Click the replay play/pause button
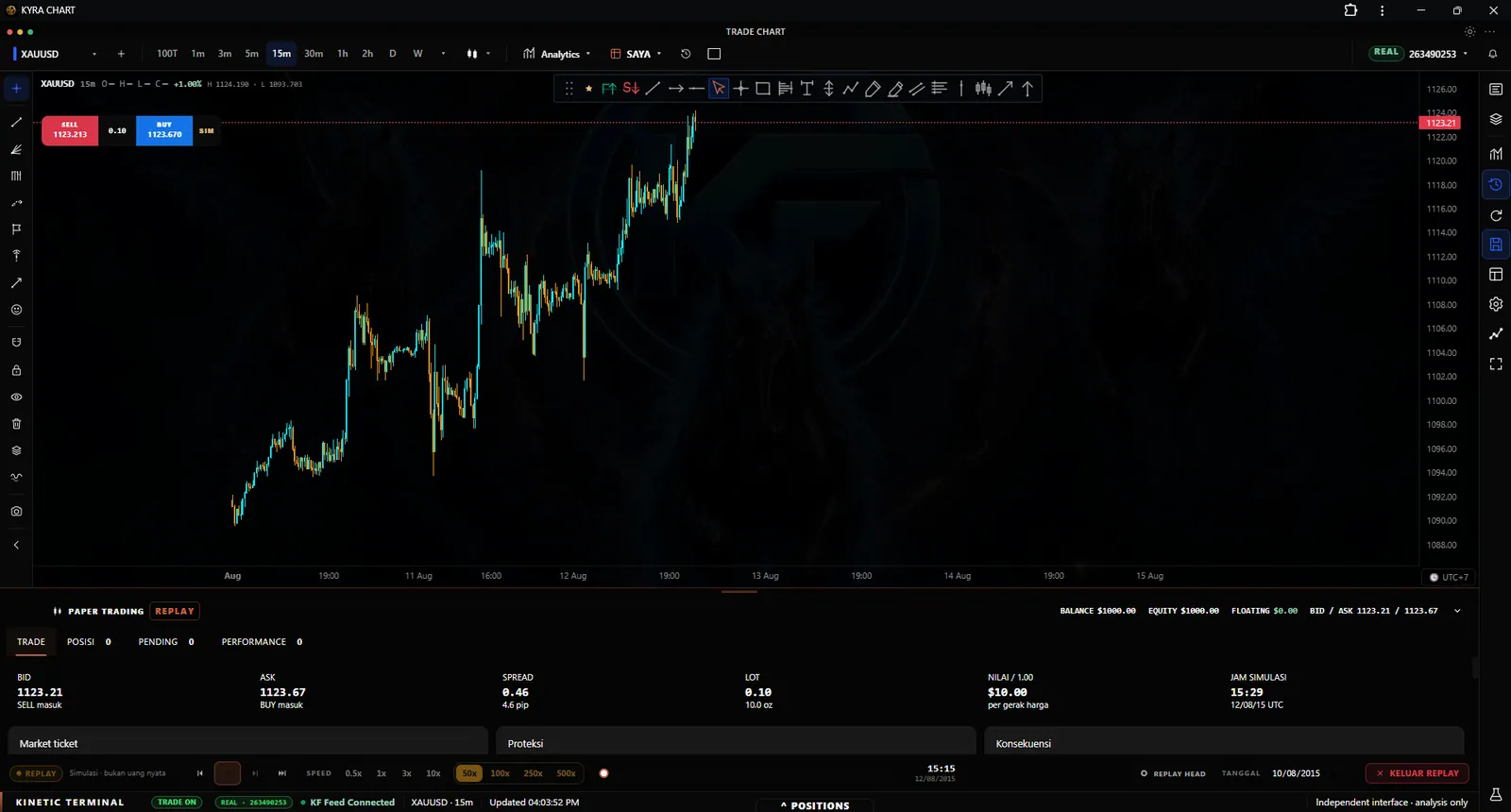Screen dimensions: 1511x812 (x=228, y=773)
